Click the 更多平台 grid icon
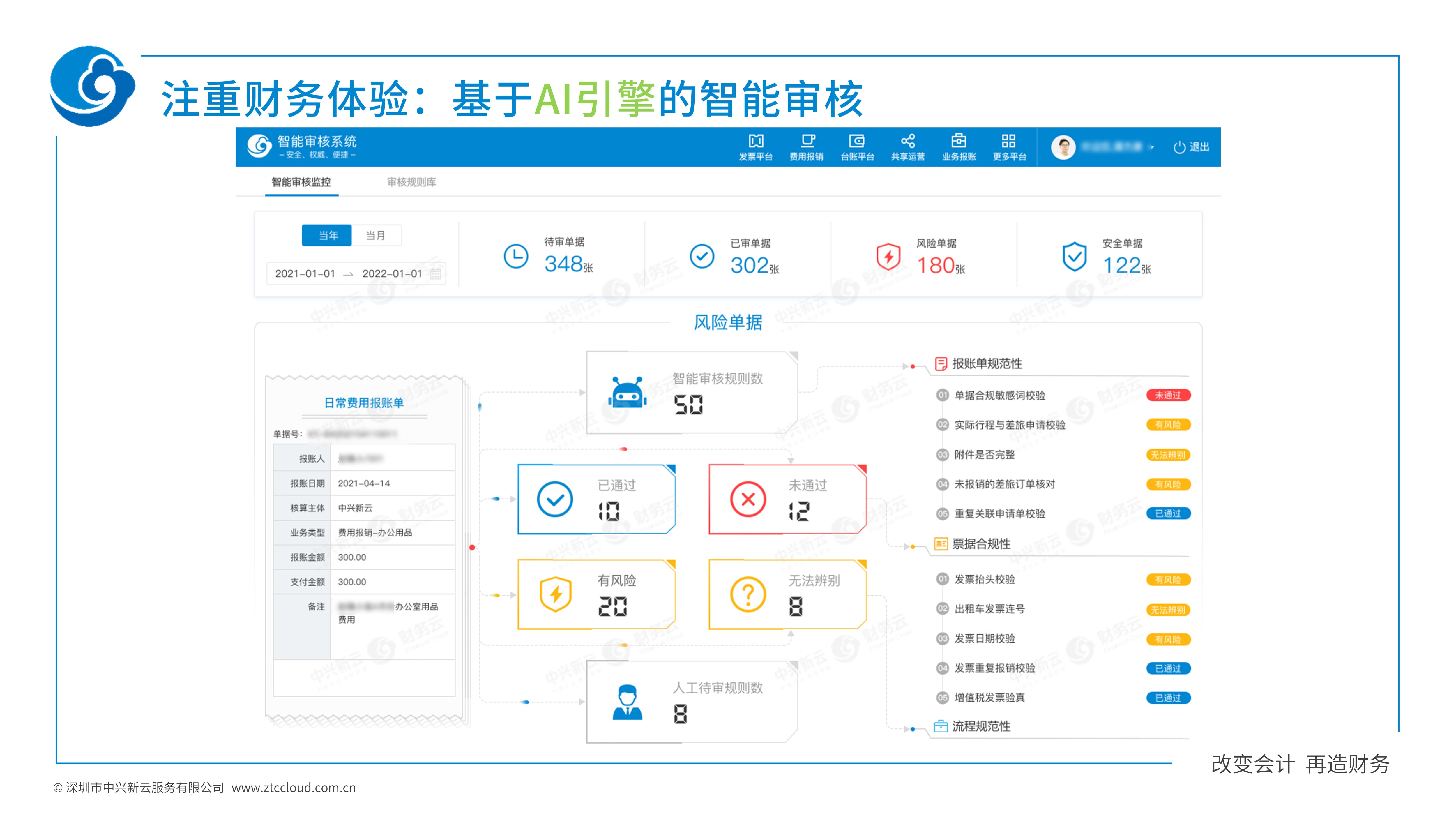1456x819 pixels. pos(1009,141)
